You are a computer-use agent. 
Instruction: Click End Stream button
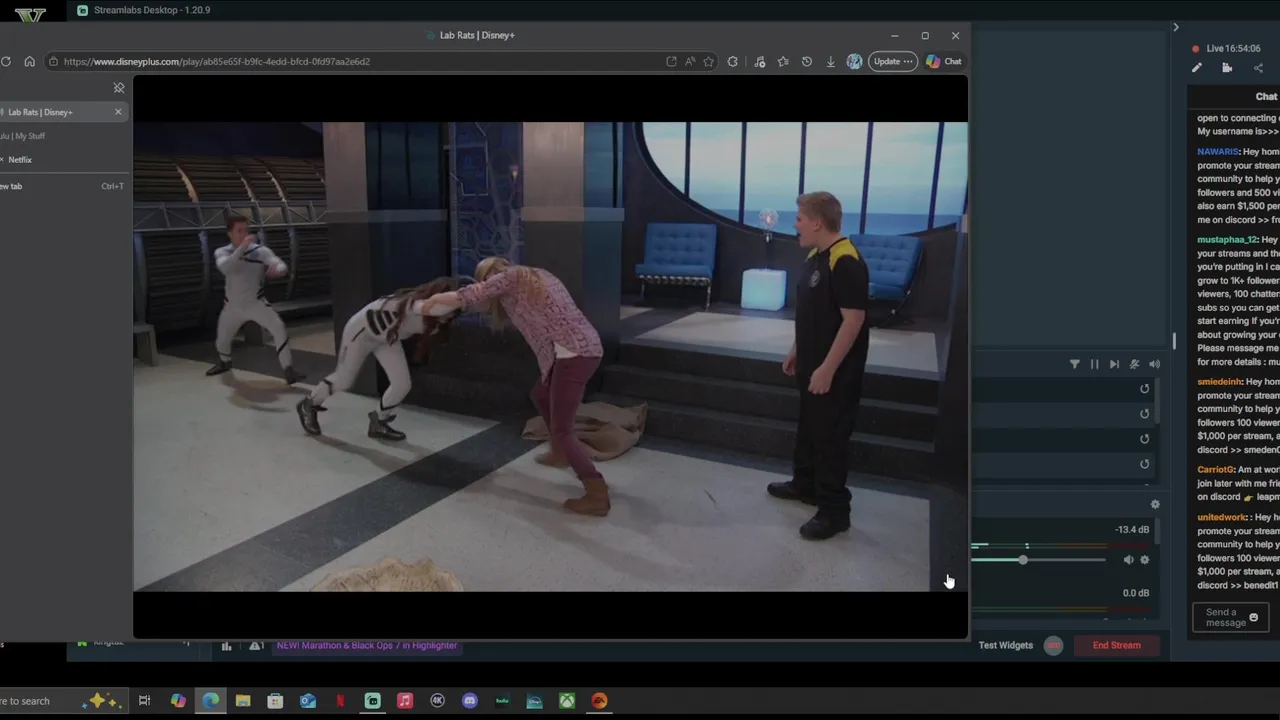coord(1116,646)
